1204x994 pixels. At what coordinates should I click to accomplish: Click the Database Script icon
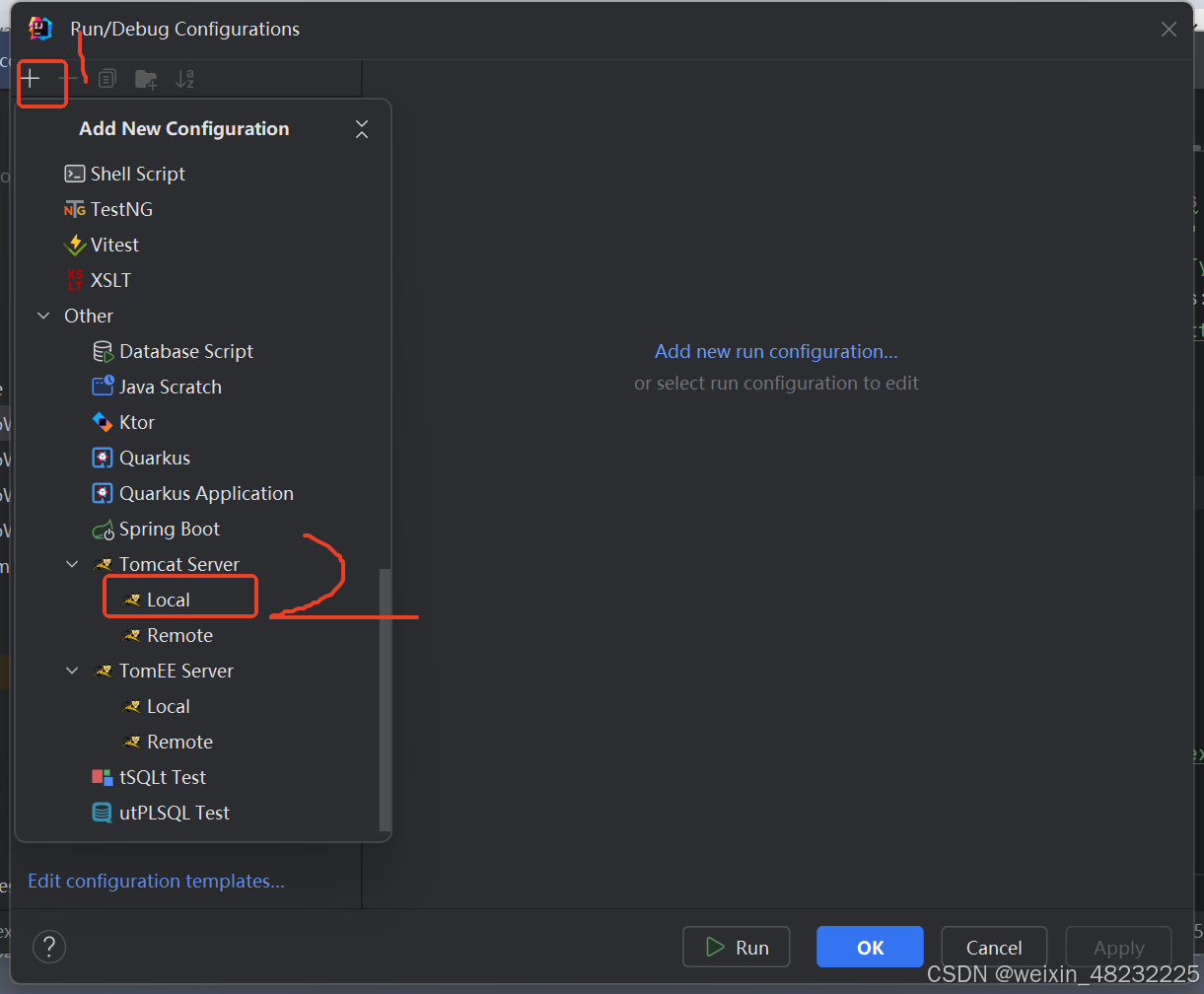pos(103,351)
